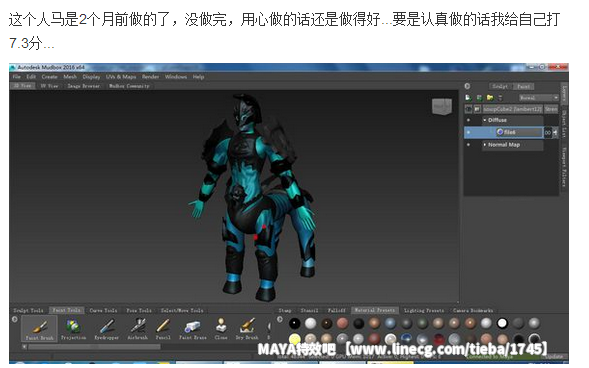The image size is (589, 368).
Task: Open the Image Browser tab
Action: [x=83, y=86]
